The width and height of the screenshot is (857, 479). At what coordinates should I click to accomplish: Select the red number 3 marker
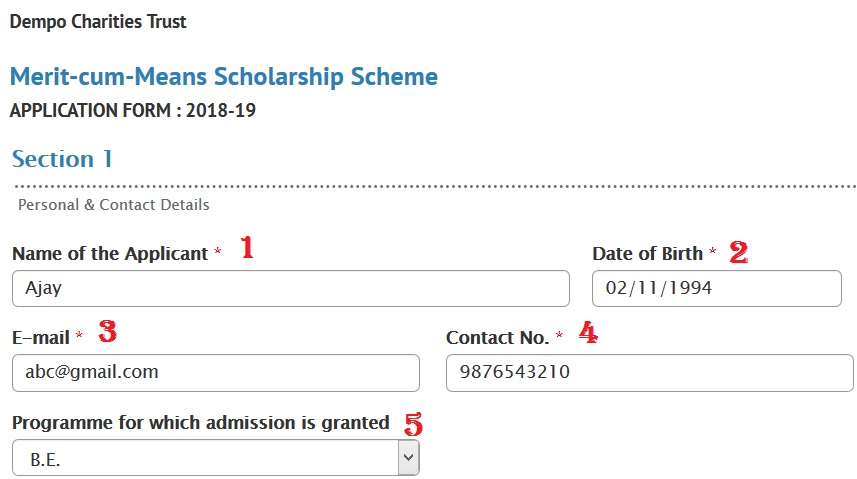[x=107, y=333]
